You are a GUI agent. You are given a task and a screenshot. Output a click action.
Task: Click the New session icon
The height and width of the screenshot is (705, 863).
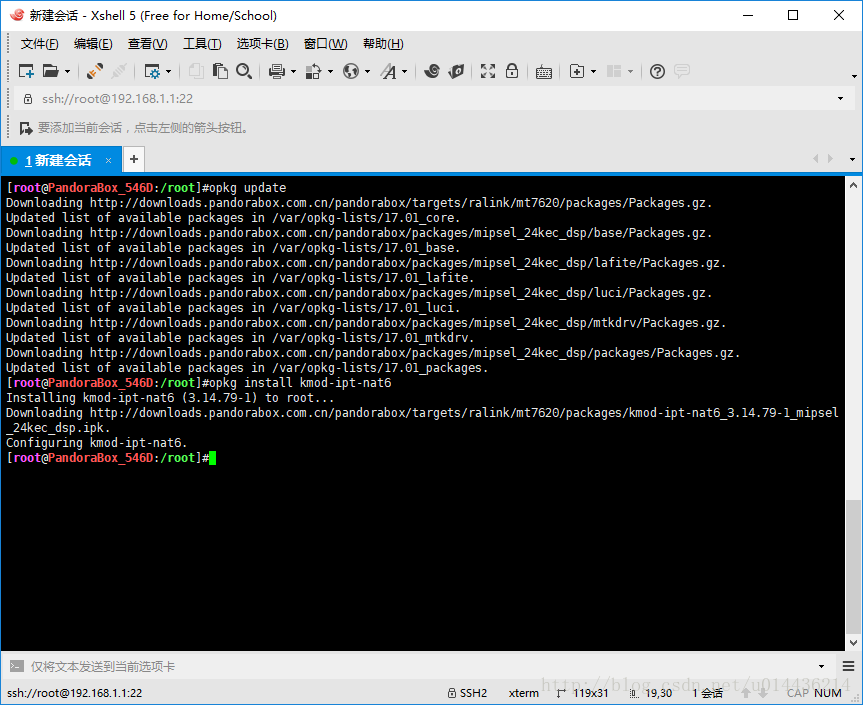(x=26, y=71)
